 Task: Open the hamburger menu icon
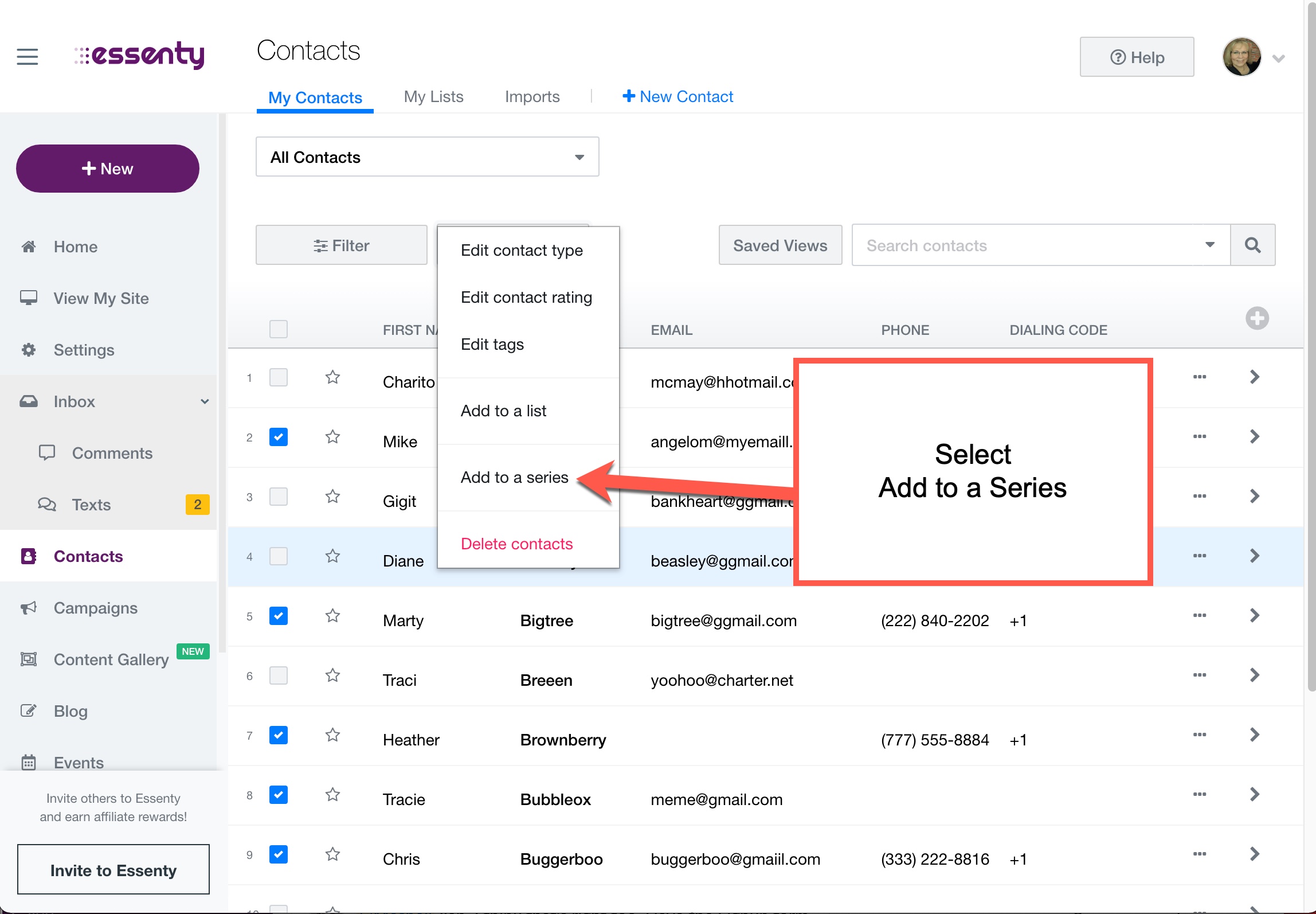tap(27, 57)
